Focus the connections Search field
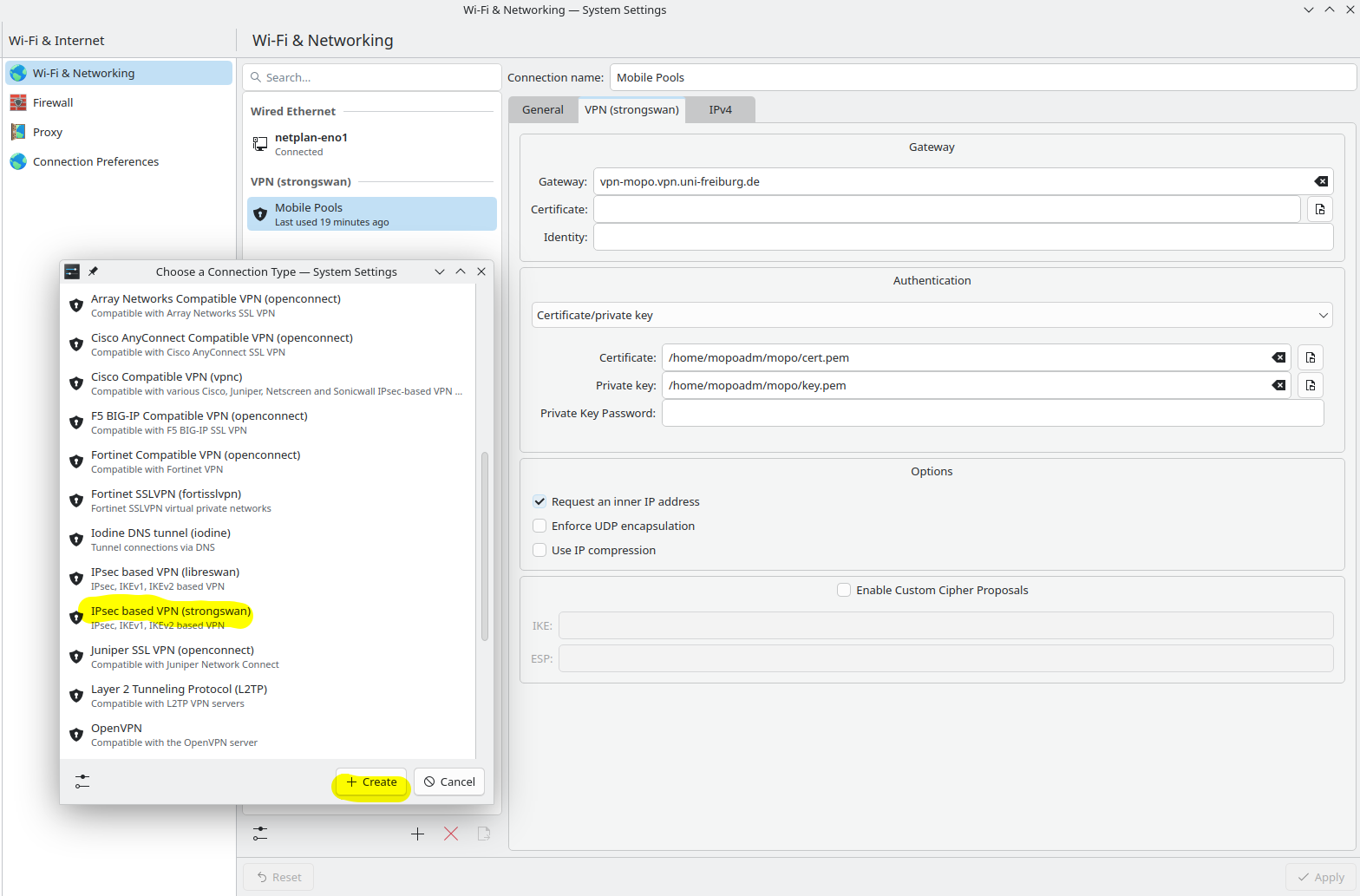This screenshot has height=896, width=1360. [x=372, y=77]
